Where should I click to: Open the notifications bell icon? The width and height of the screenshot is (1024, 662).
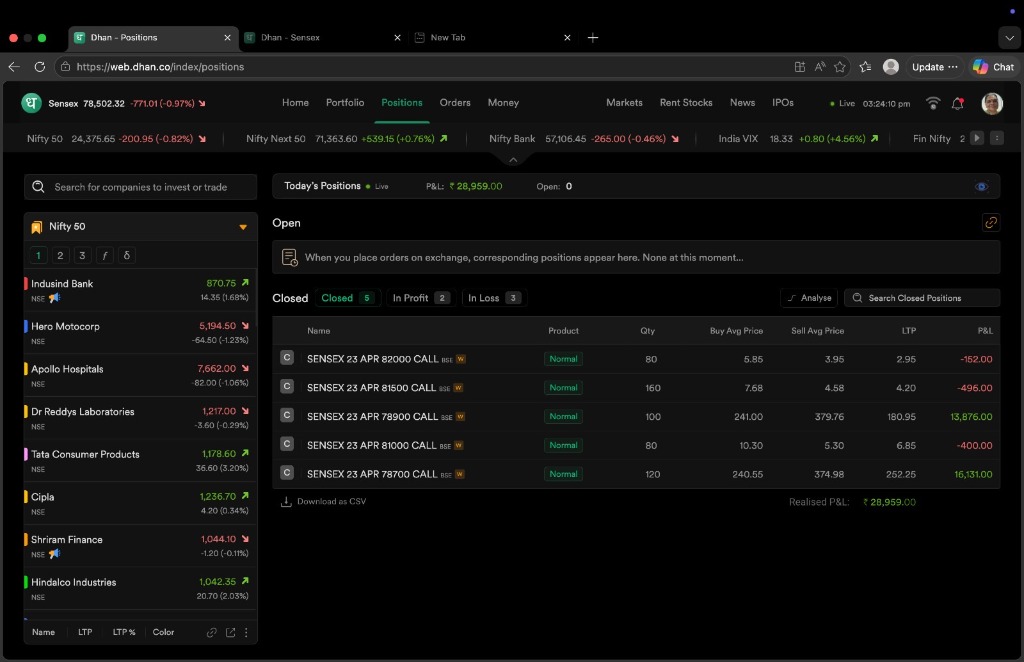pyautogui.click(x=957, y=103)
